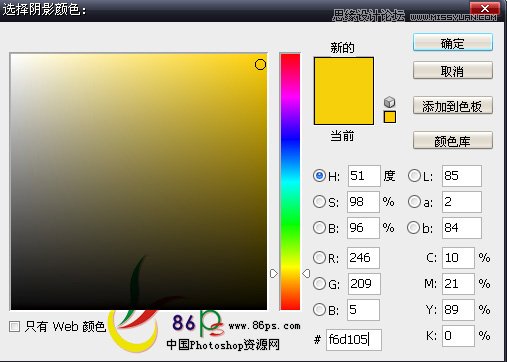Enable the 只有 Web 颜色 checkbox

point(14,326)
